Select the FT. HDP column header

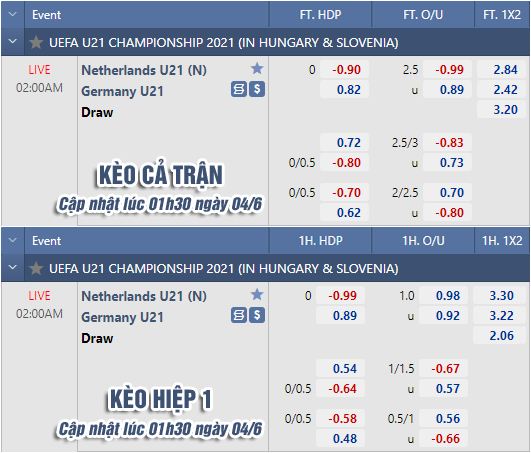(320, 15)
